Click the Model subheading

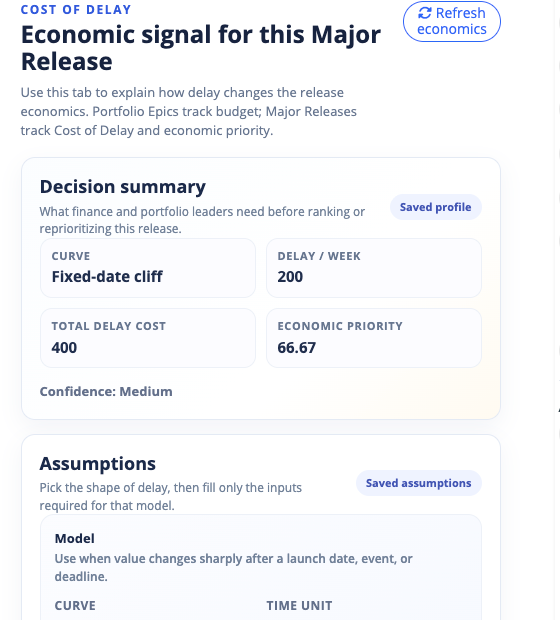[x=74, y=538]
